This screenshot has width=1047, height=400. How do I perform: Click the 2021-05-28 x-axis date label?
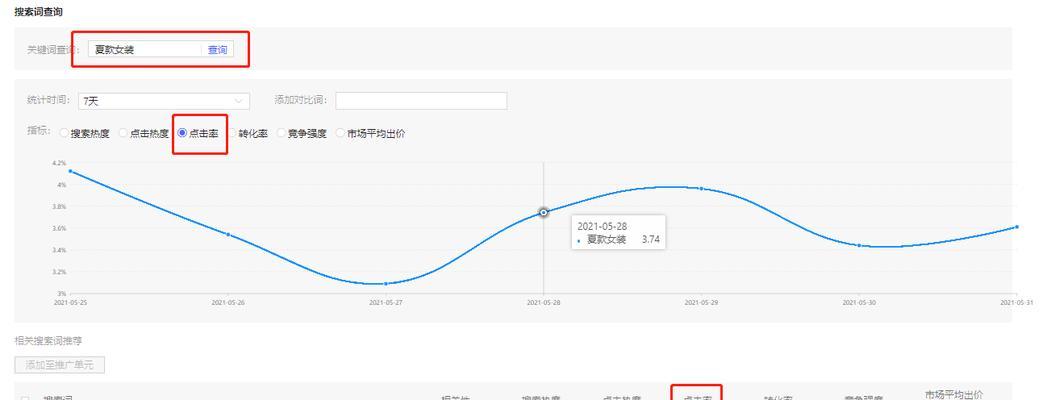544,303
